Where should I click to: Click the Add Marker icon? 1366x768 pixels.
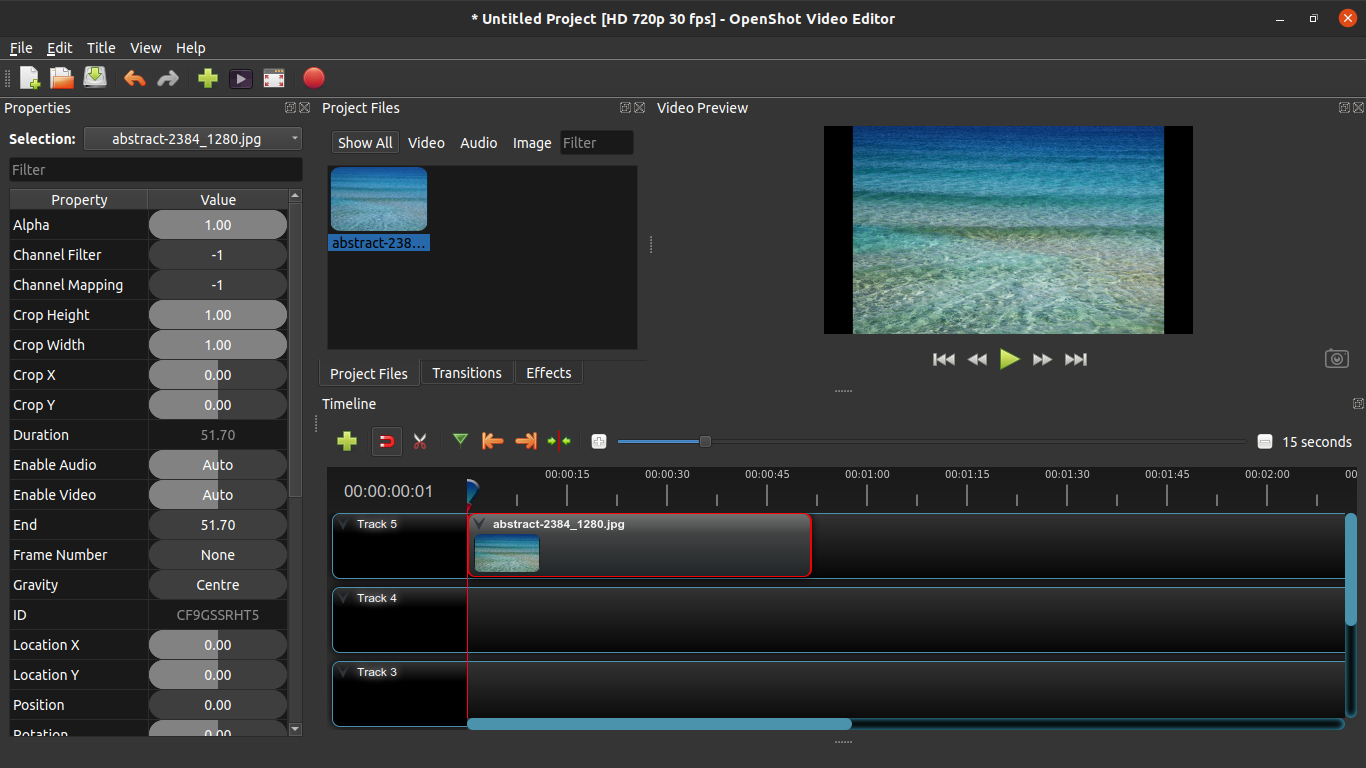461,441
